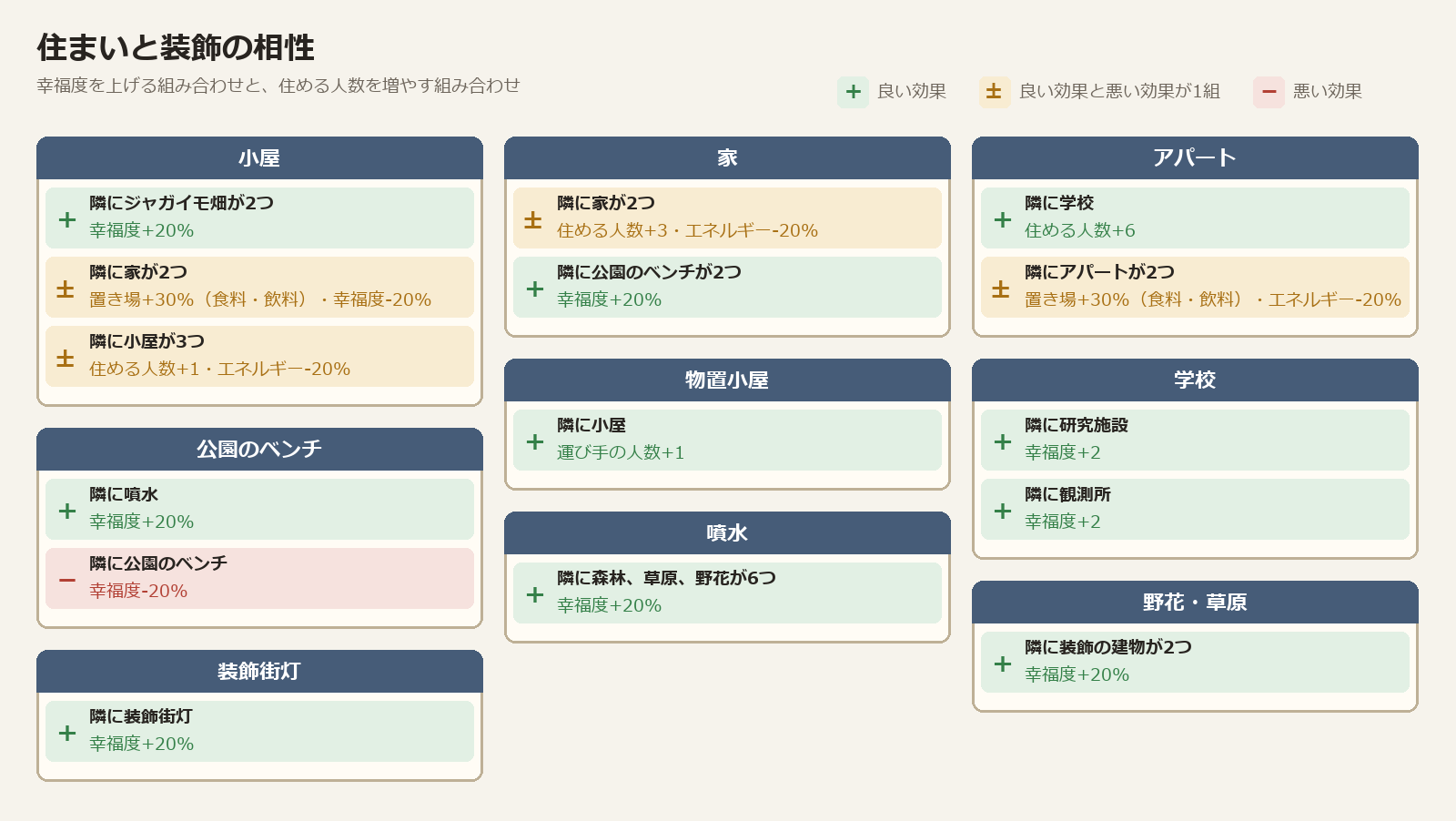Click the 悪い効果 legend label
The width and height of the screenshot is (1456, 821).
pyautogui.click(x=1328, y=91)
